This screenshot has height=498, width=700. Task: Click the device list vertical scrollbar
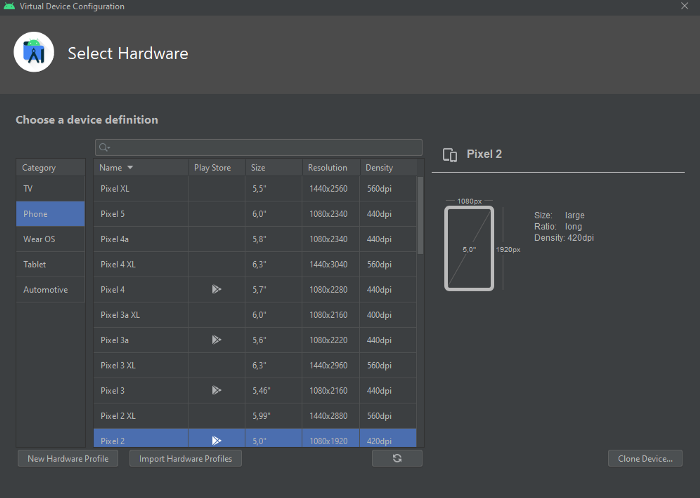(420, 215)
